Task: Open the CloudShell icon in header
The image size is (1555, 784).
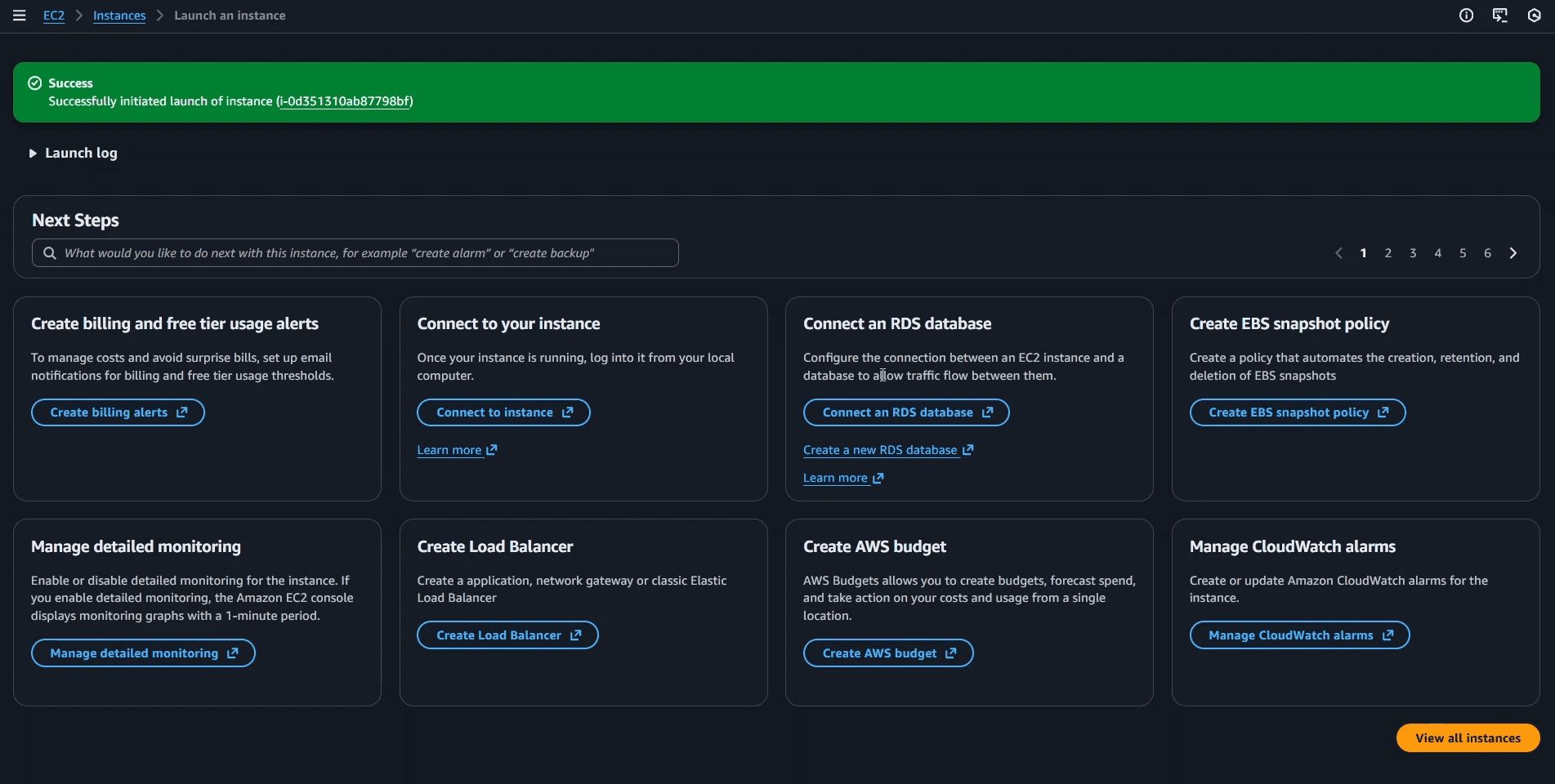Action: pos(1499,16)
